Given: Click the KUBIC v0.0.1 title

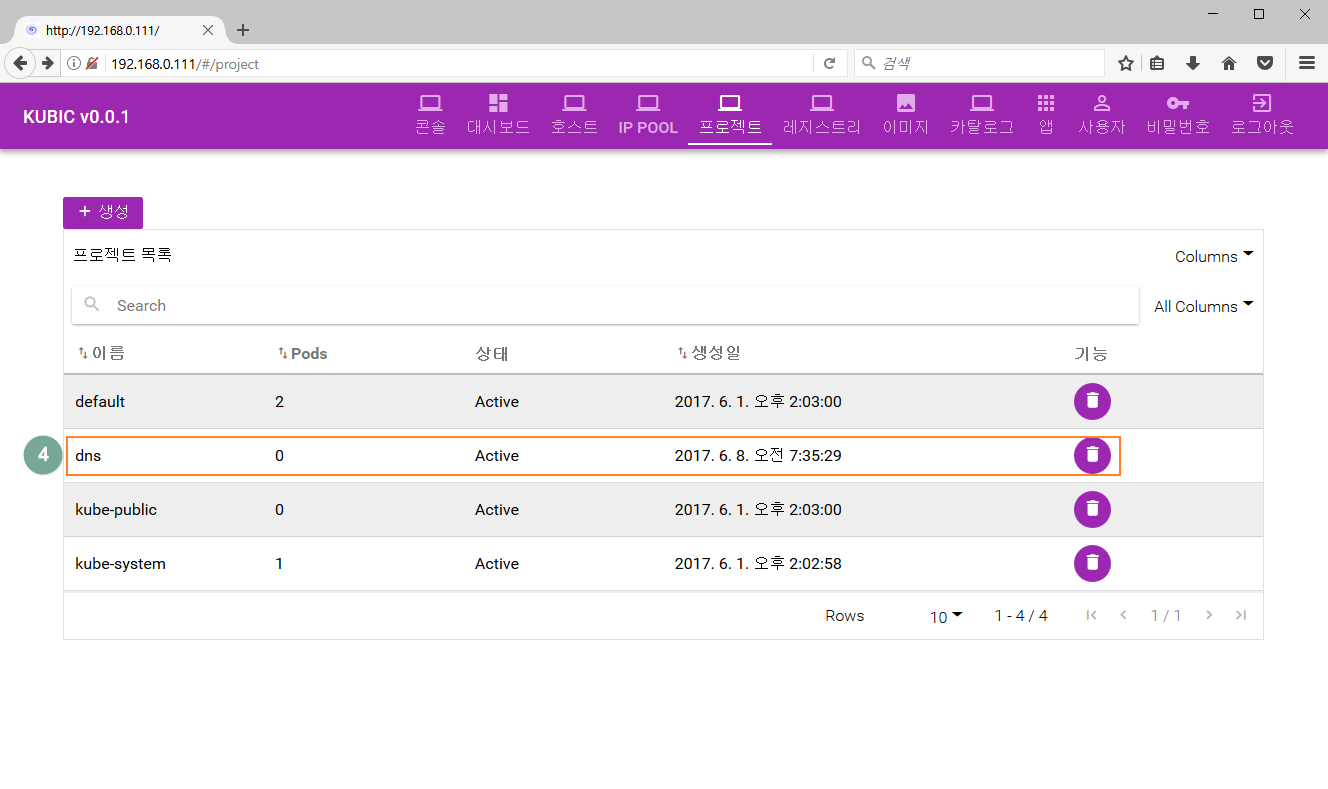Looking at the screenshot, I should click(76, 117).
